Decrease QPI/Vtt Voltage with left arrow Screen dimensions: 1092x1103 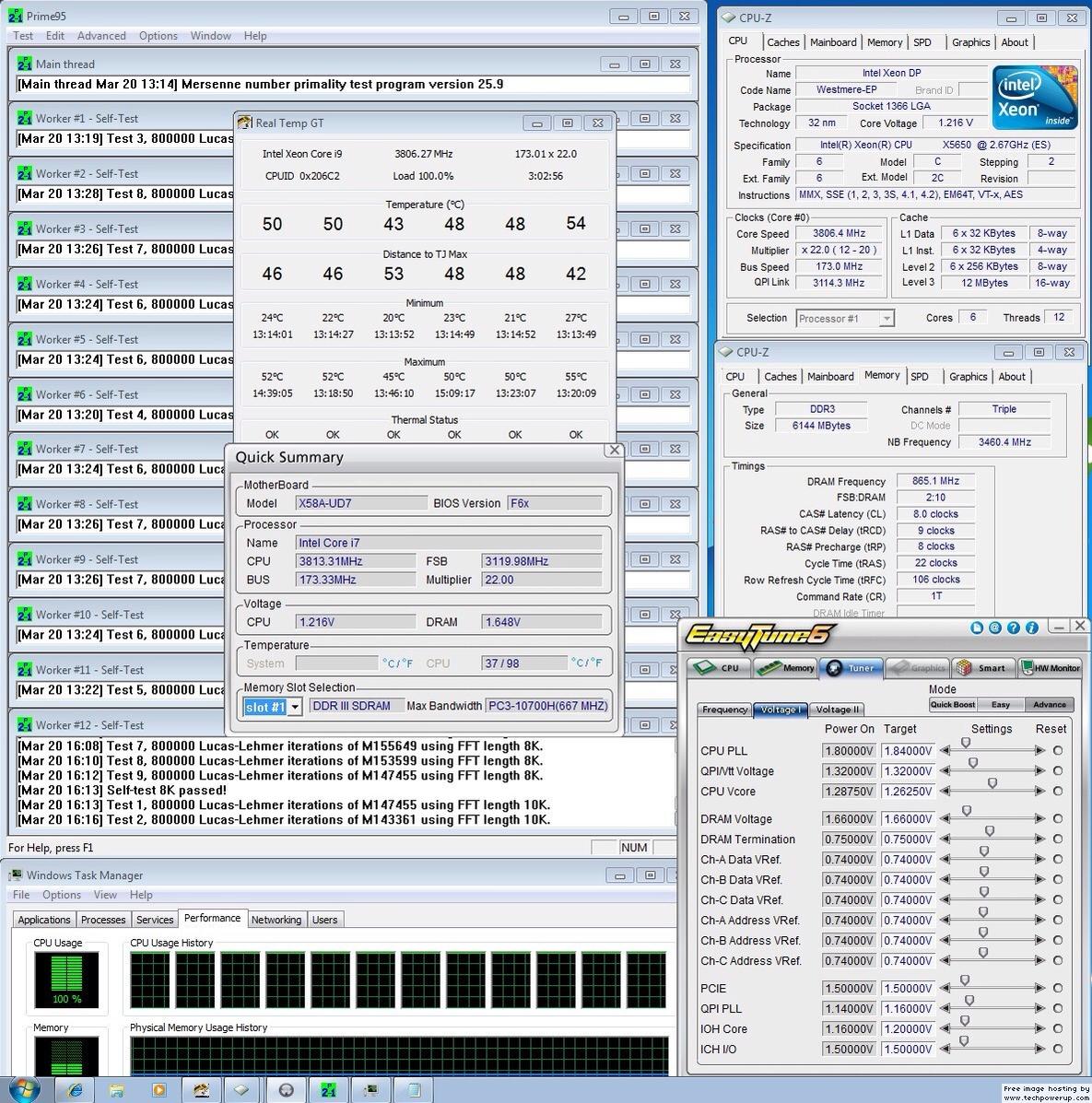tap(945, 771)
